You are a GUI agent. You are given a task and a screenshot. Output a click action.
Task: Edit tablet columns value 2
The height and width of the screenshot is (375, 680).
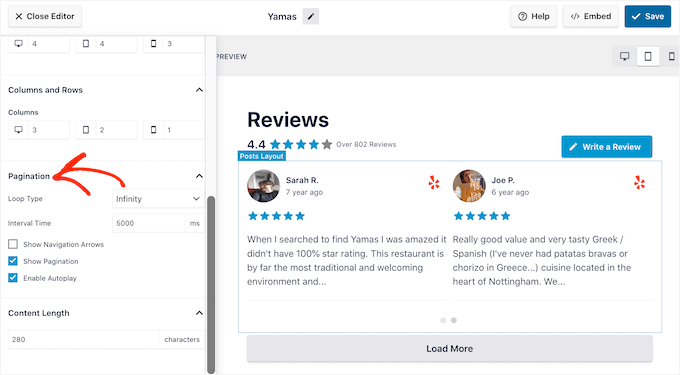(x=116, y=130)
